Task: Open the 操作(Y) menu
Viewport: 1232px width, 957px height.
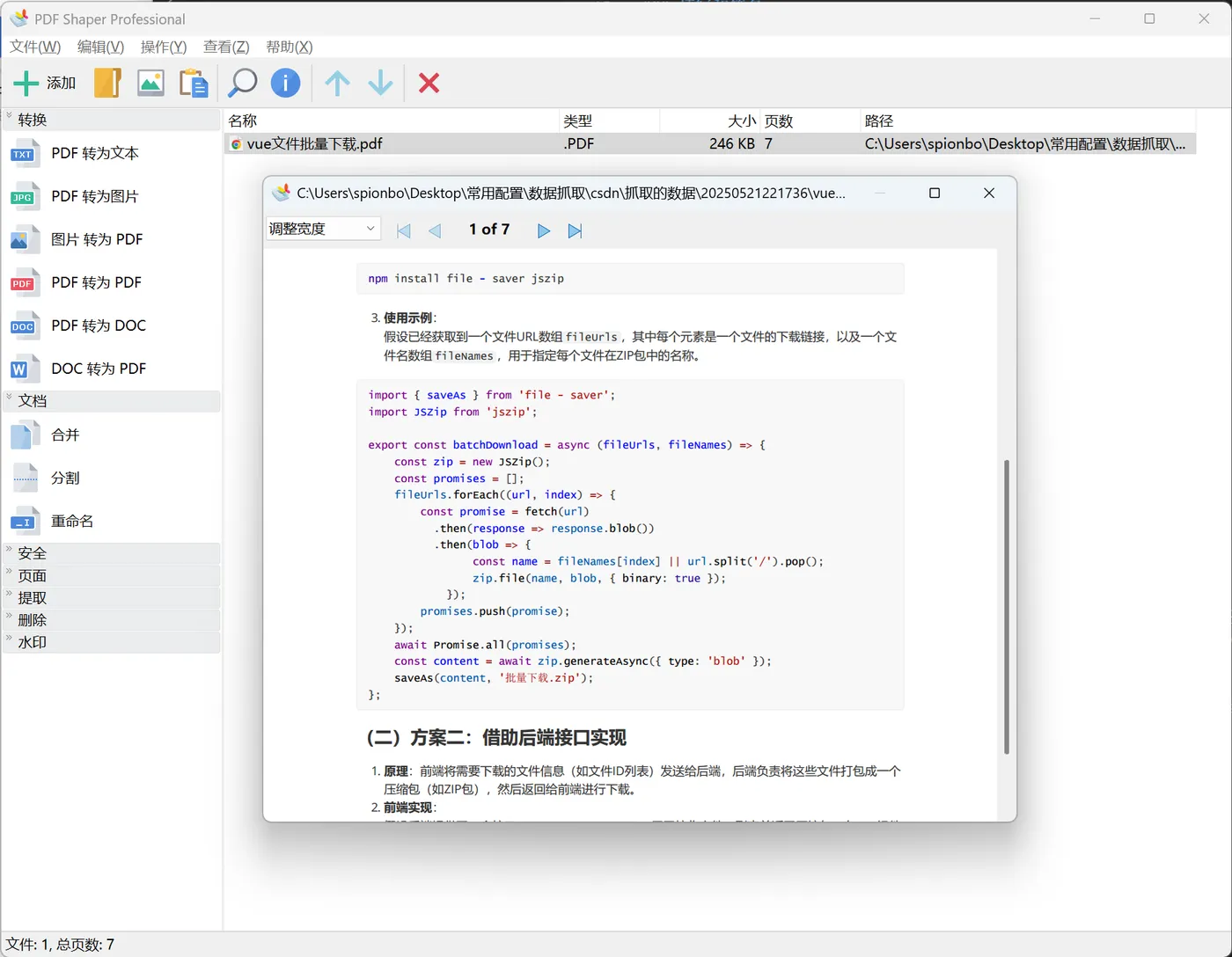Action: coord(164,47)
